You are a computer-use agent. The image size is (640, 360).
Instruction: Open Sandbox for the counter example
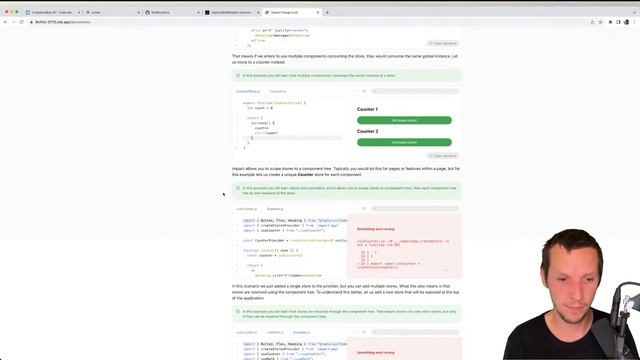tap(443, 156)
